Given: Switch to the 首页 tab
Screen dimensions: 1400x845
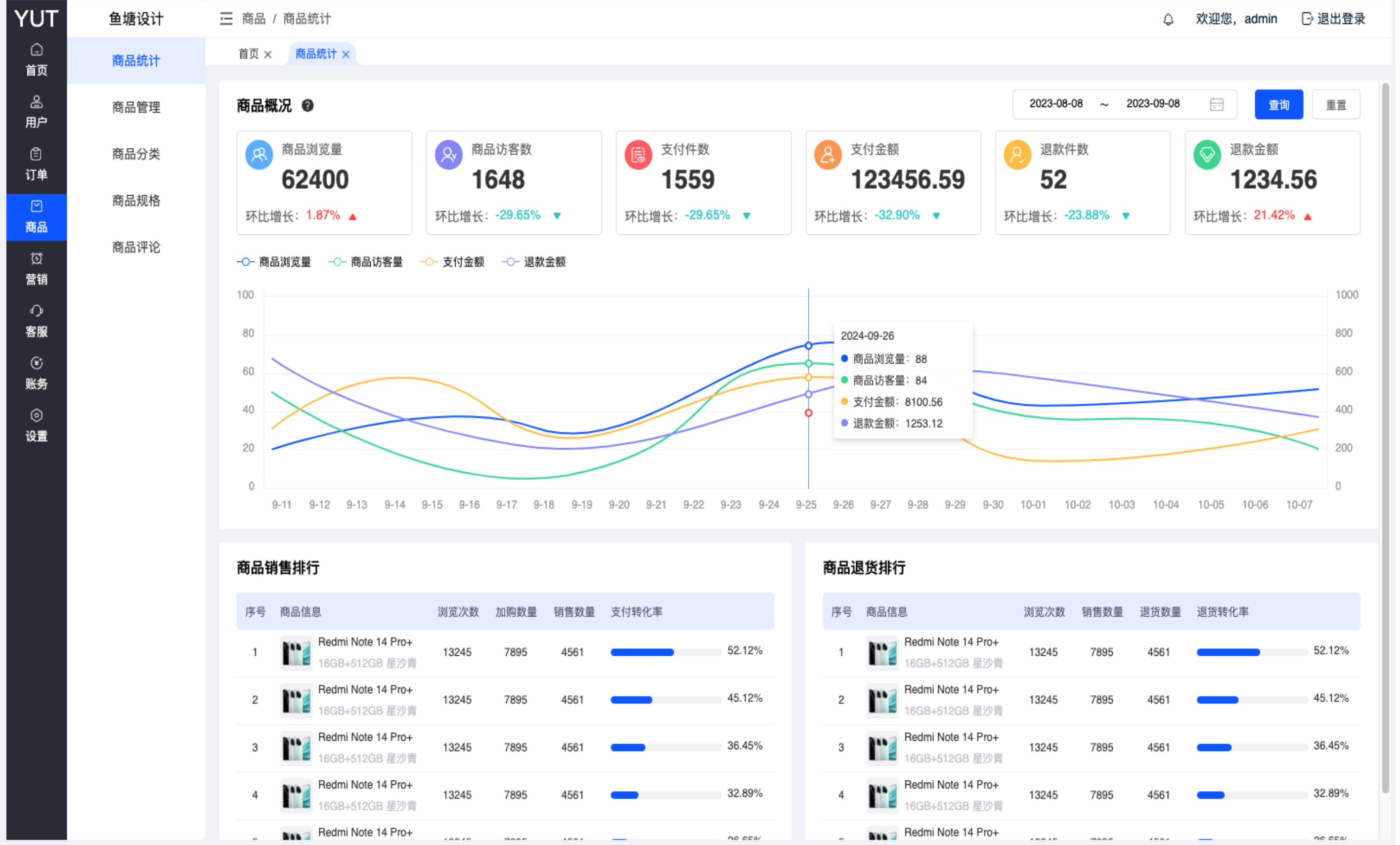Looking at the screenshot, I should coord(248,54).
